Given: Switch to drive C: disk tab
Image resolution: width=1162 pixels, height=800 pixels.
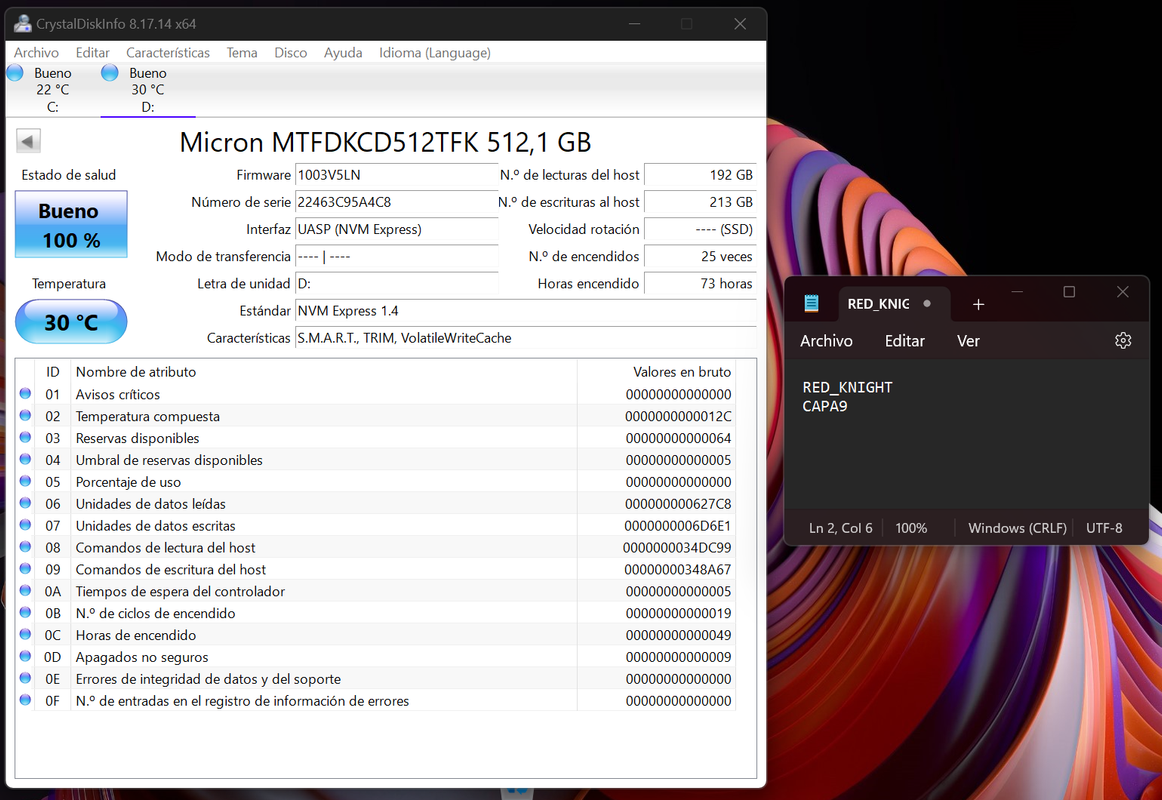Looking at the screenshot, I should pos(53,90).
